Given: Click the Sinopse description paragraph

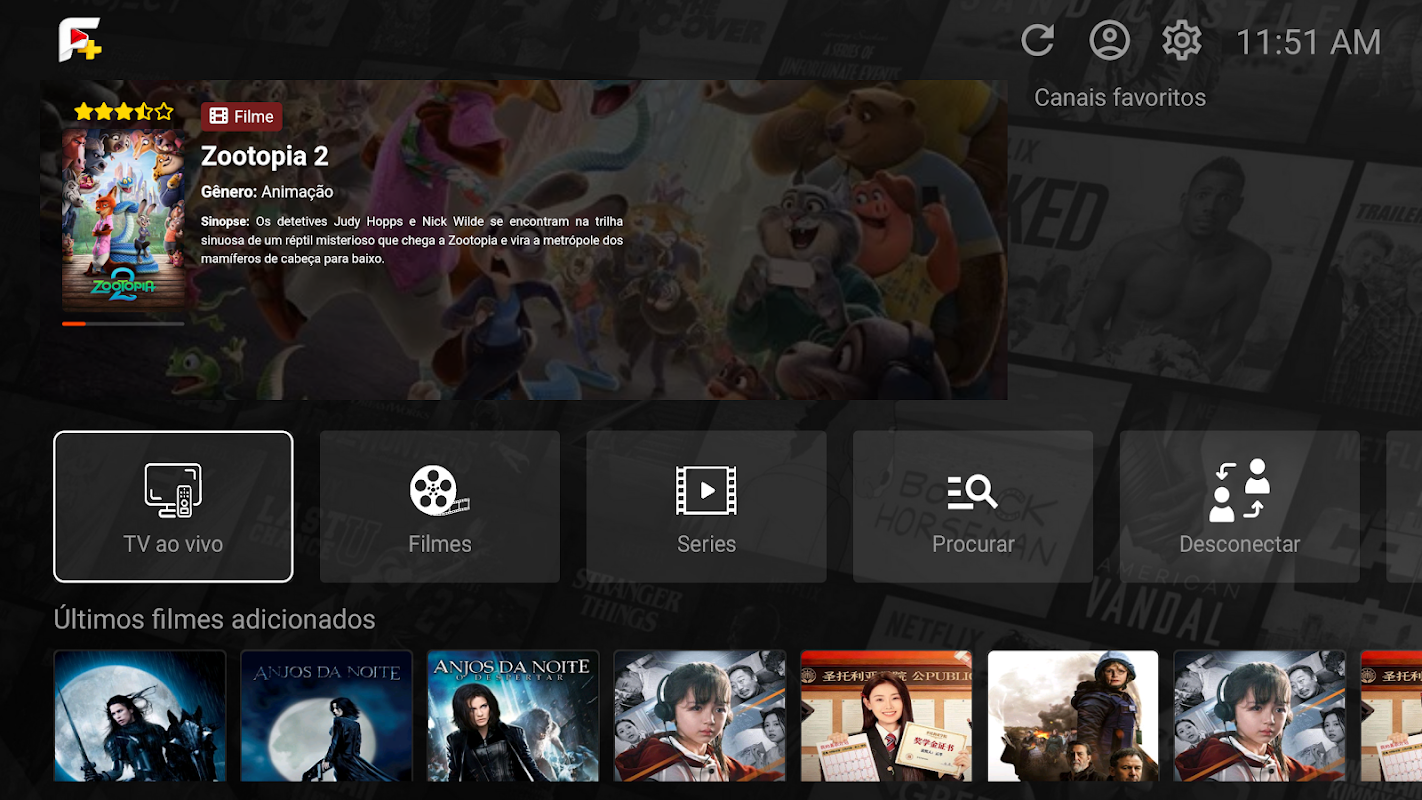Looking at the screenshot, I should [x=412, y=240].
